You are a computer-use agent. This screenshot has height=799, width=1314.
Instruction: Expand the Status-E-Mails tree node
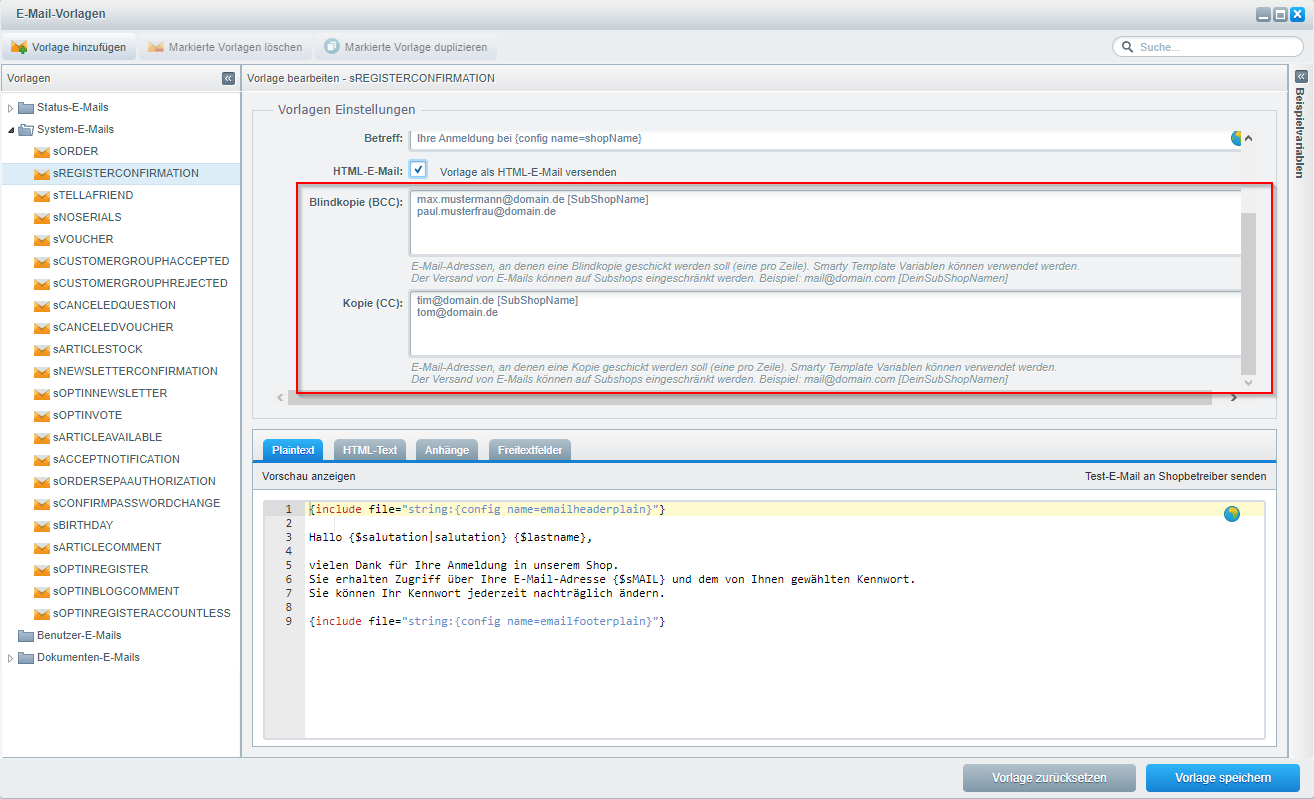pyautogui.click(x=11, y=108)
